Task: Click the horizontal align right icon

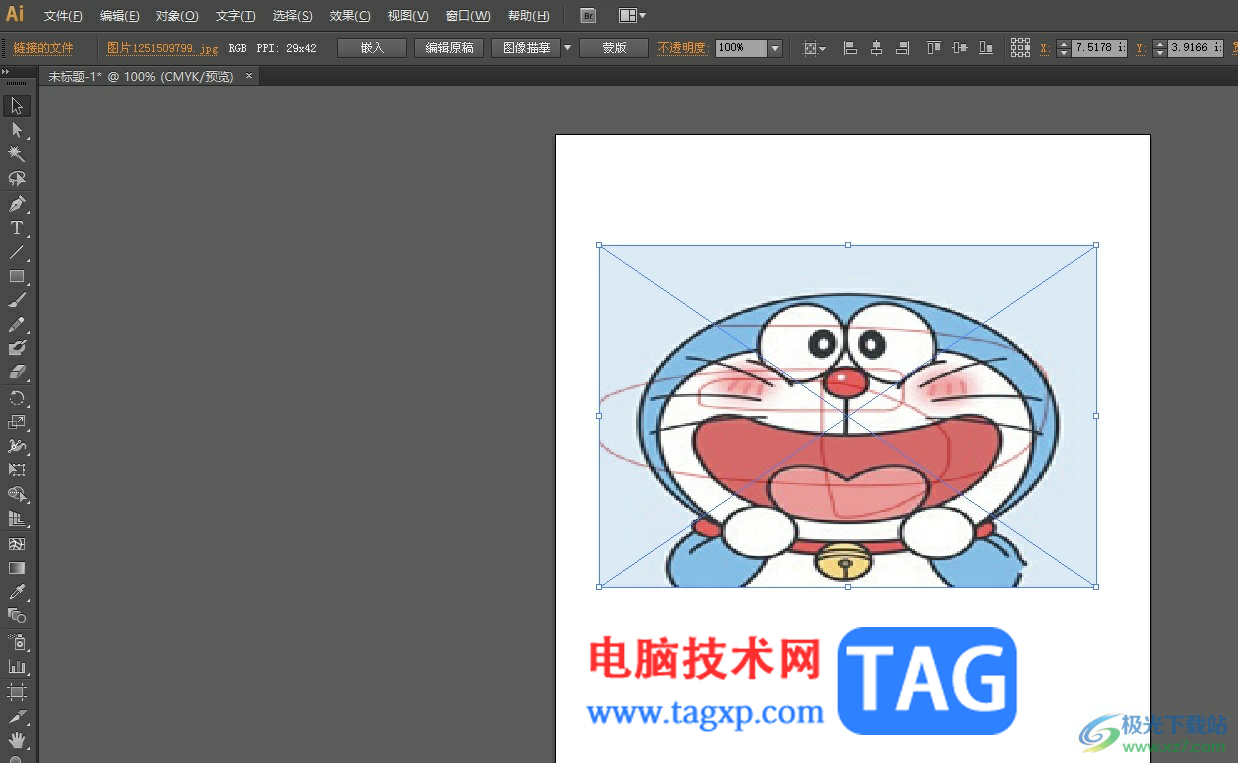Action: [x=902, y=48]
